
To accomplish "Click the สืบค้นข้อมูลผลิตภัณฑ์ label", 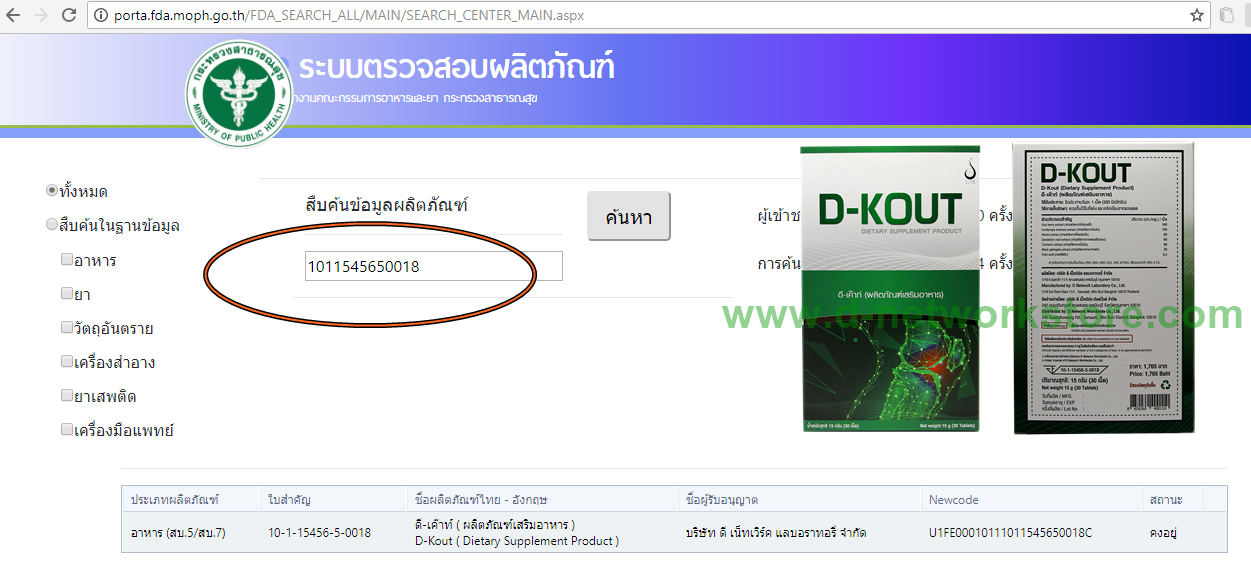I will (x=387, y=205).
